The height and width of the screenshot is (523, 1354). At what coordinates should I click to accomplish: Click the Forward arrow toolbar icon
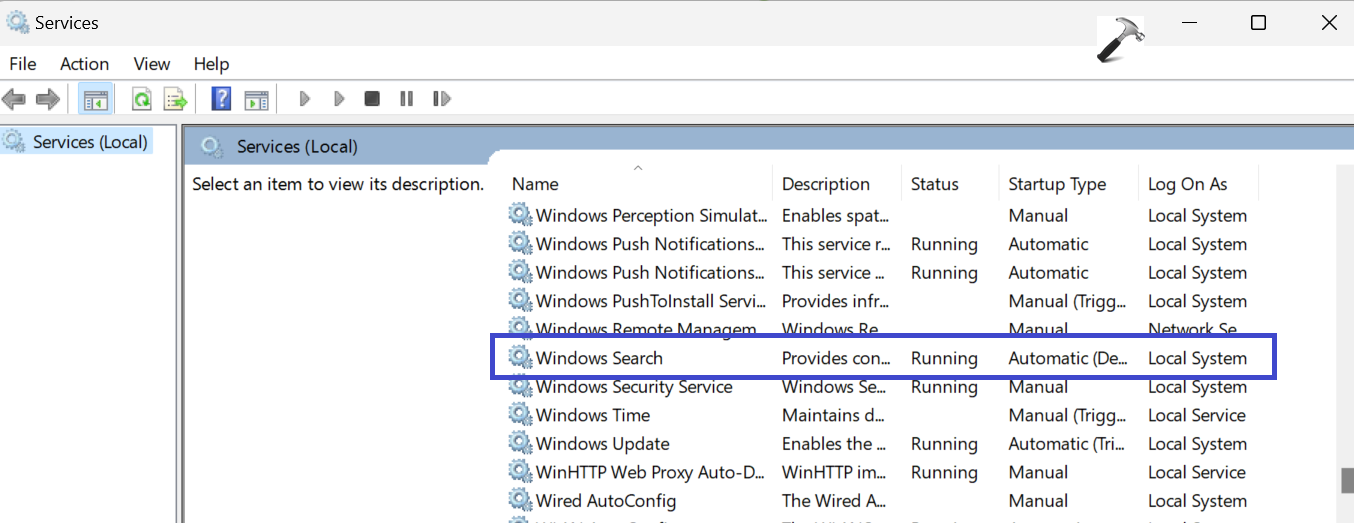tap(47, 99)
